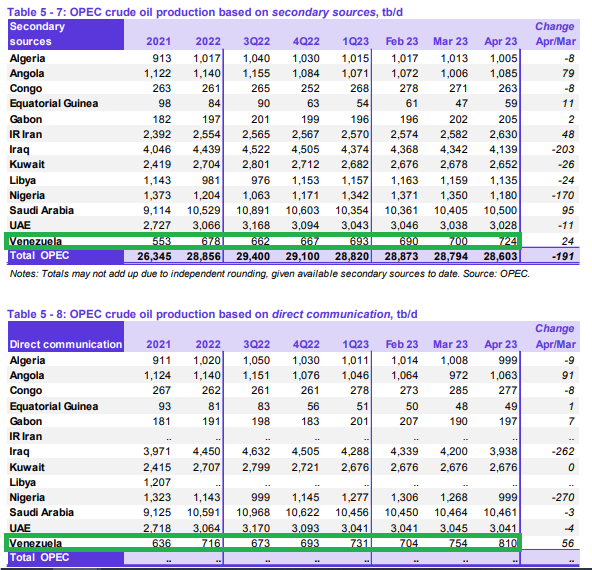The width and height of the screenshot is (592, 570).
Task: Click Nigeria's 1Q23 value 1,342
Action: (355, 196)
